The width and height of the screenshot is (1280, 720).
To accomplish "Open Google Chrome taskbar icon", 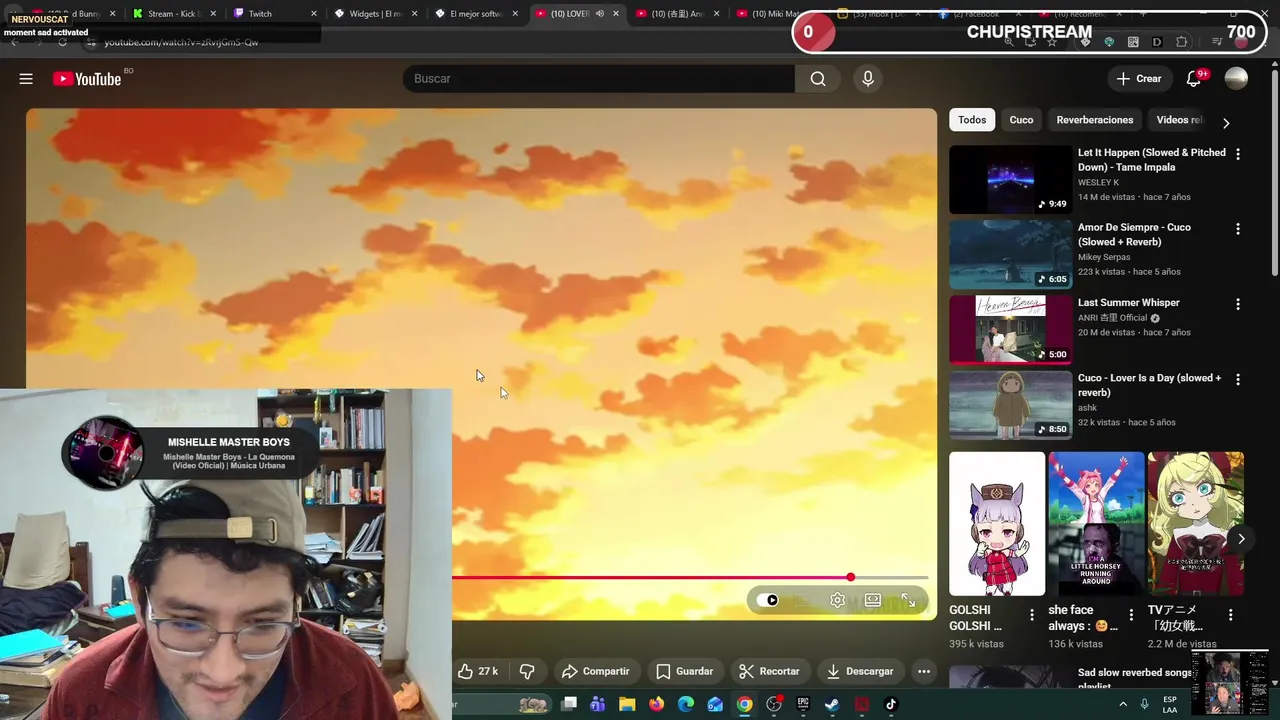I will [745, 704].
